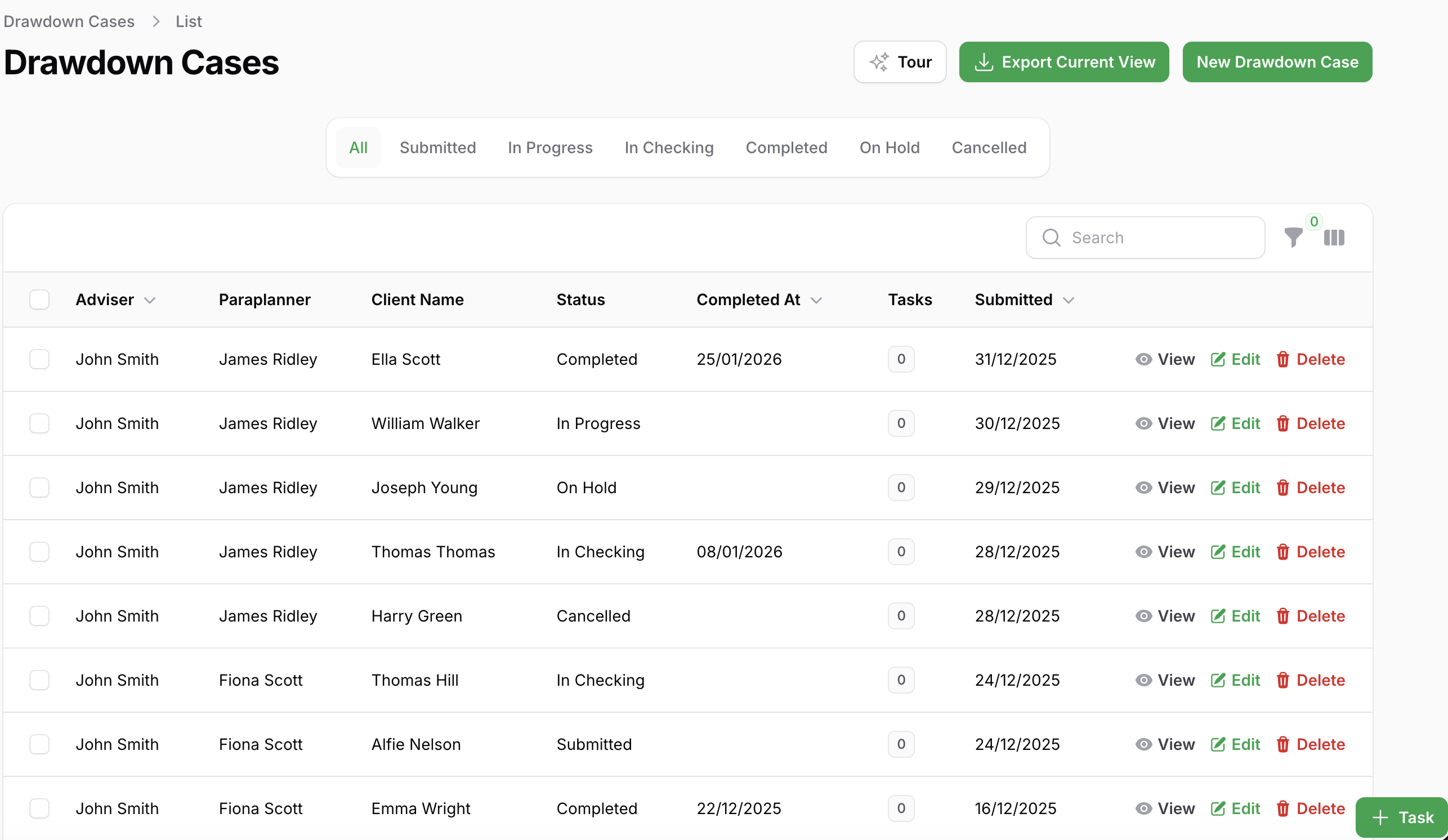Sort by the Completed At column chevron
Image resolution: width=1448 pixels, height=840 pixels.
pos(816,301)
